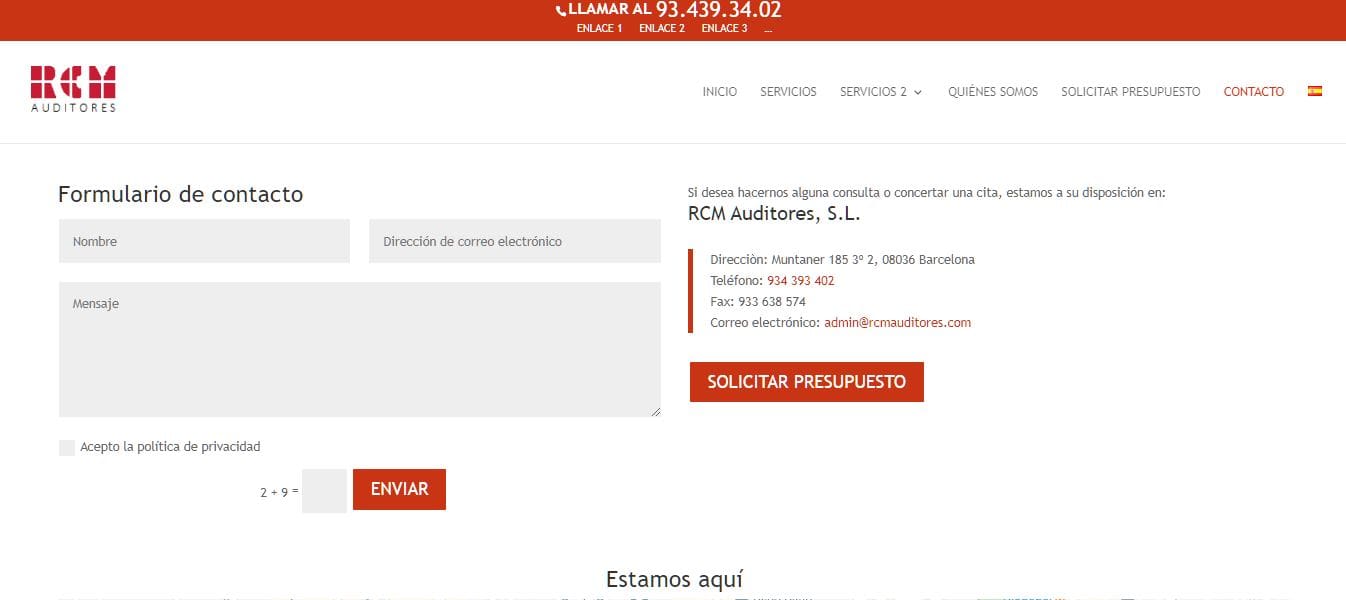The height and width of the screenshot is (600, 1346).
Task: Click the Spanish flag language icon
Action: (x=1314, y=91)
